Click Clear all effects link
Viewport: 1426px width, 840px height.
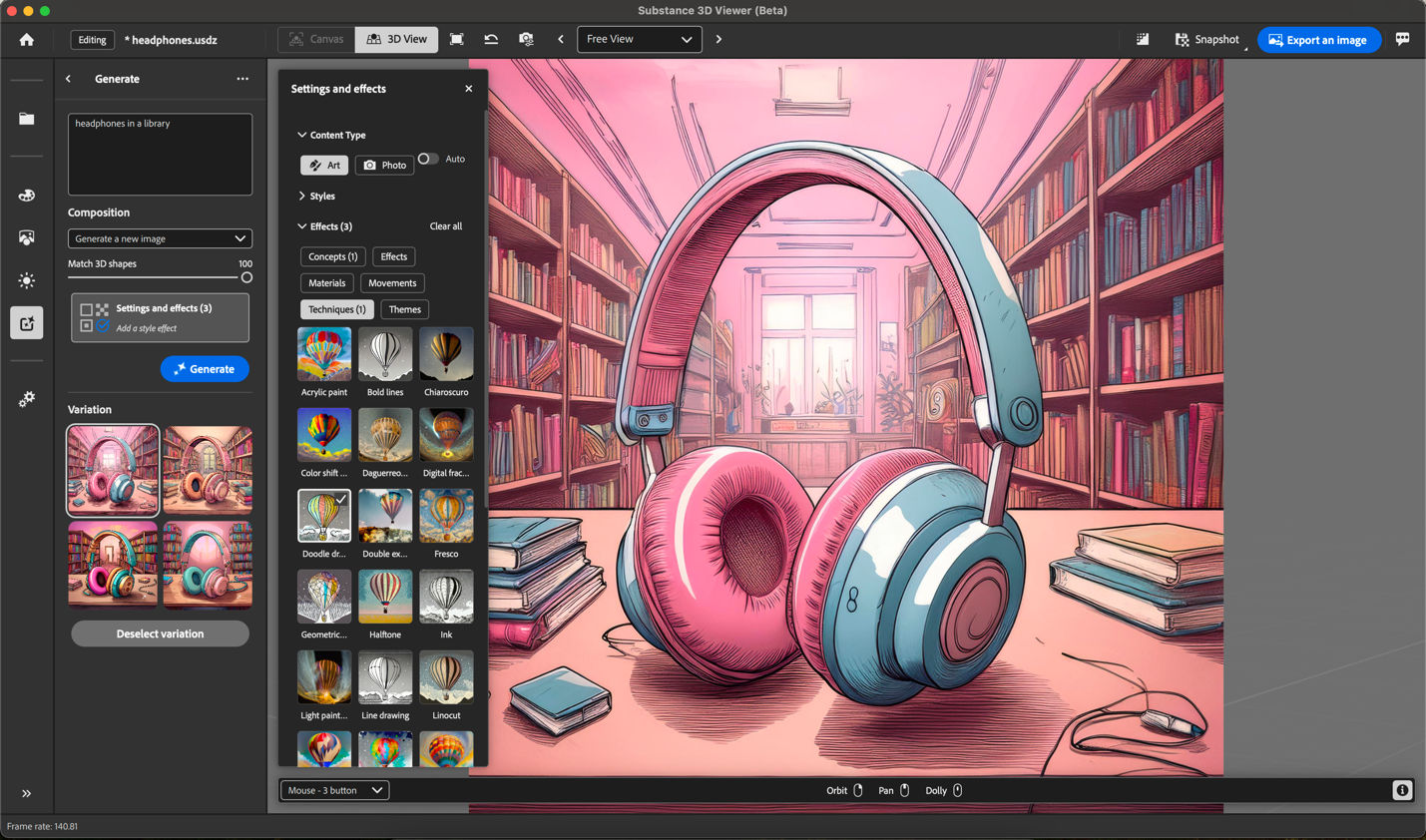pyautogui.click(x=446, y=226)
